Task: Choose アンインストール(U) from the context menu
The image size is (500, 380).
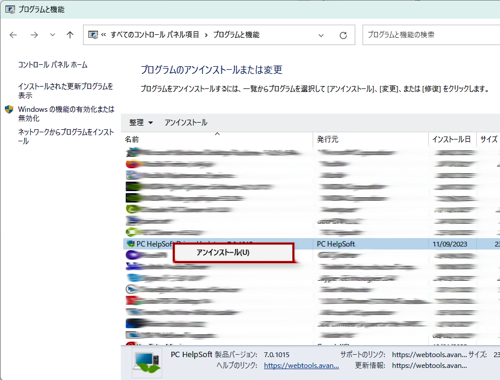Action: point(234,252)
